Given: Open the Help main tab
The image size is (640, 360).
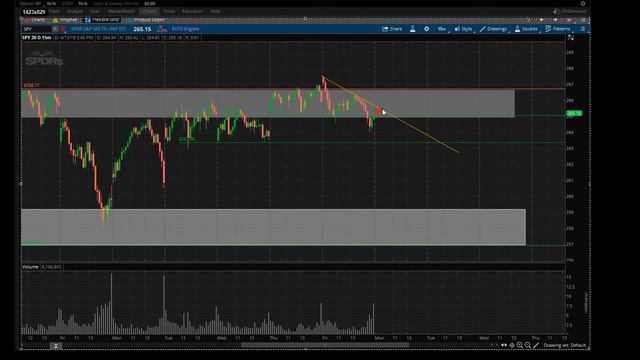Looking at the screenshot, I should pyautogui.click(x=216, y=11).
